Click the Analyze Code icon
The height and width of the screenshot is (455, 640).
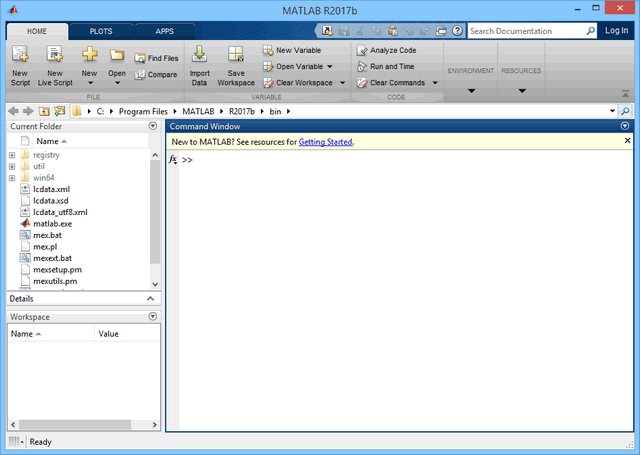(x=386, y=50)
